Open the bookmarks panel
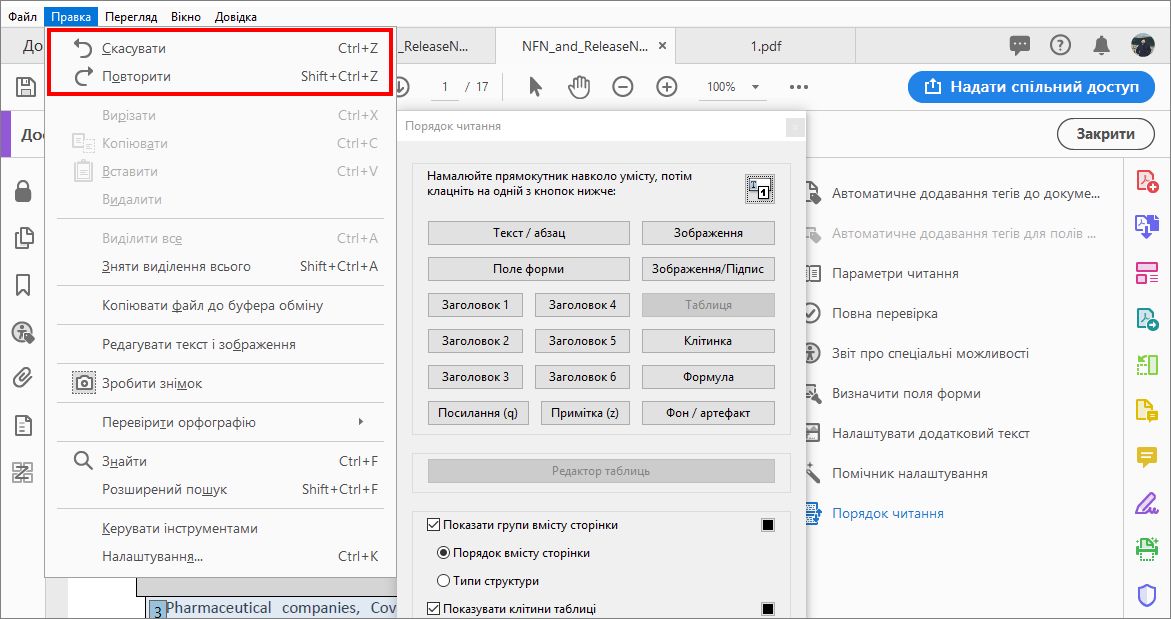 (23, 284)
